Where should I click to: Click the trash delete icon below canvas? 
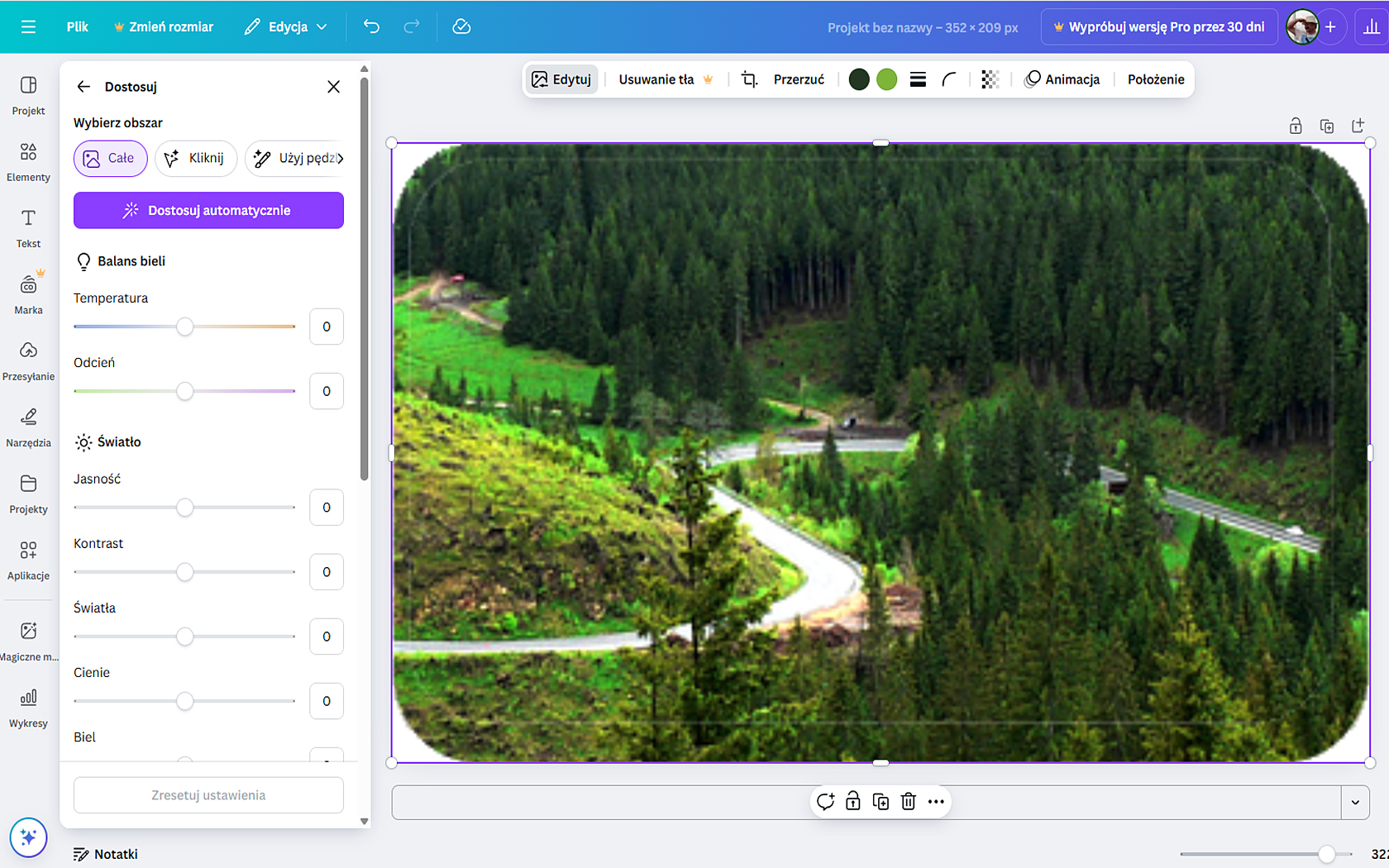[908, 801]
